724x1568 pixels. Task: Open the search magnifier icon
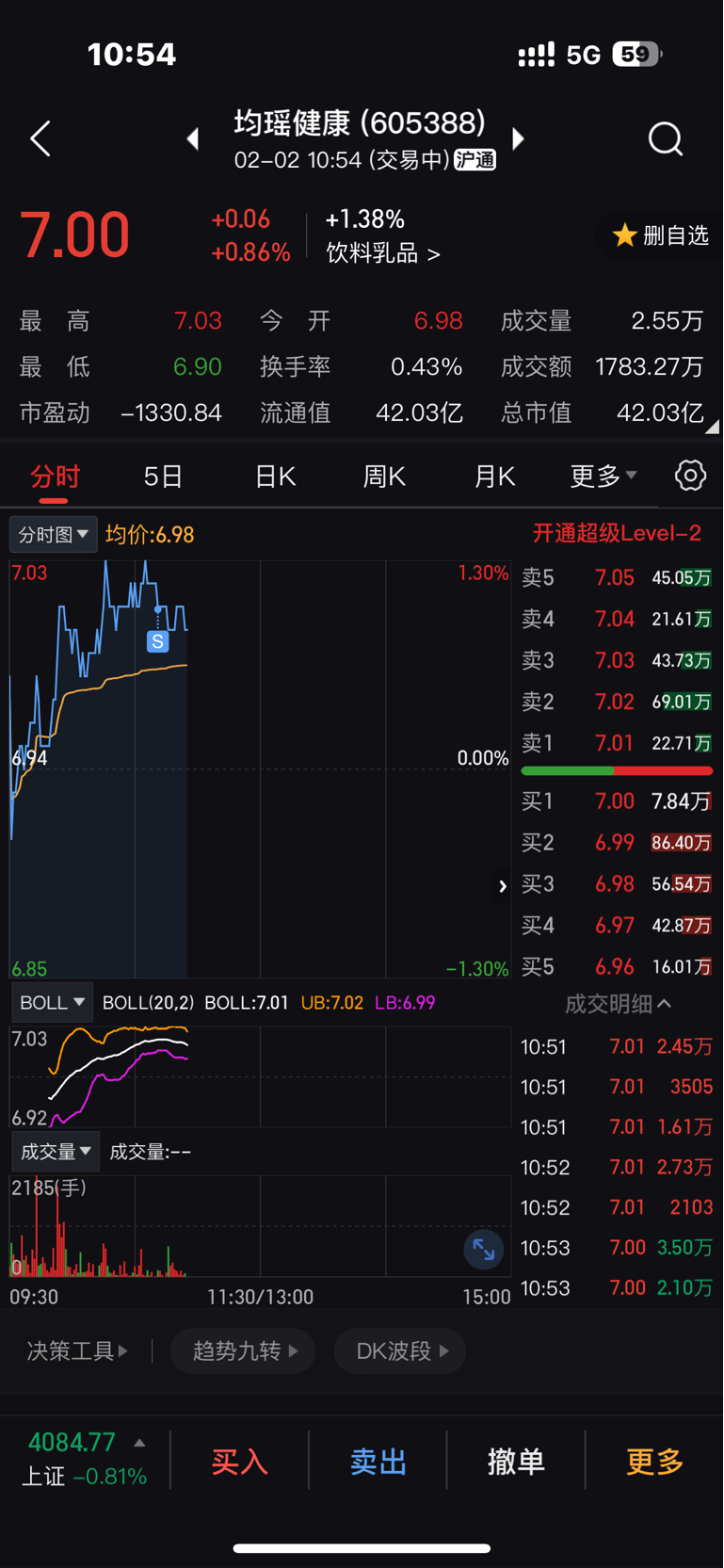coord(666,139)
